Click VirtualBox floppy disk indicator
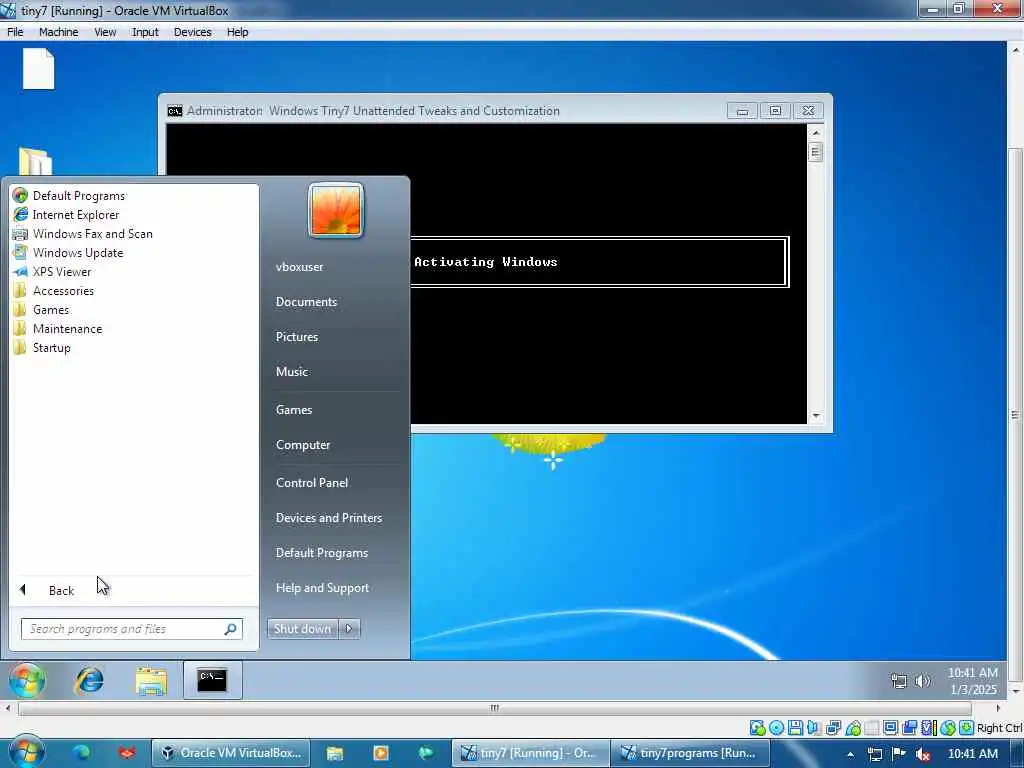The width and height of the screenshot is (1024, 768). click(795, 728)
